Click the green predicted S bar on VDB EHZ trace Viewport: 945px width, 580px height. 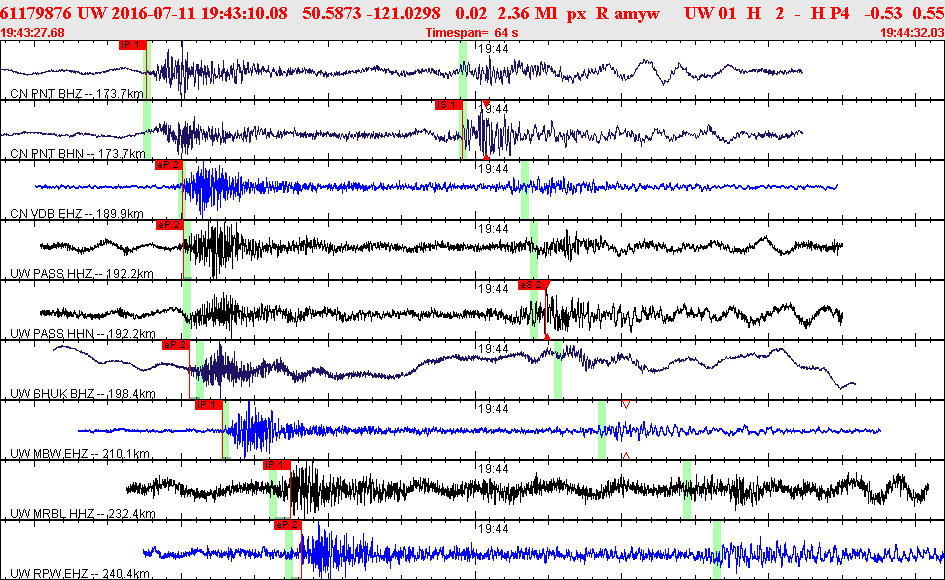(x=525, y=190)
